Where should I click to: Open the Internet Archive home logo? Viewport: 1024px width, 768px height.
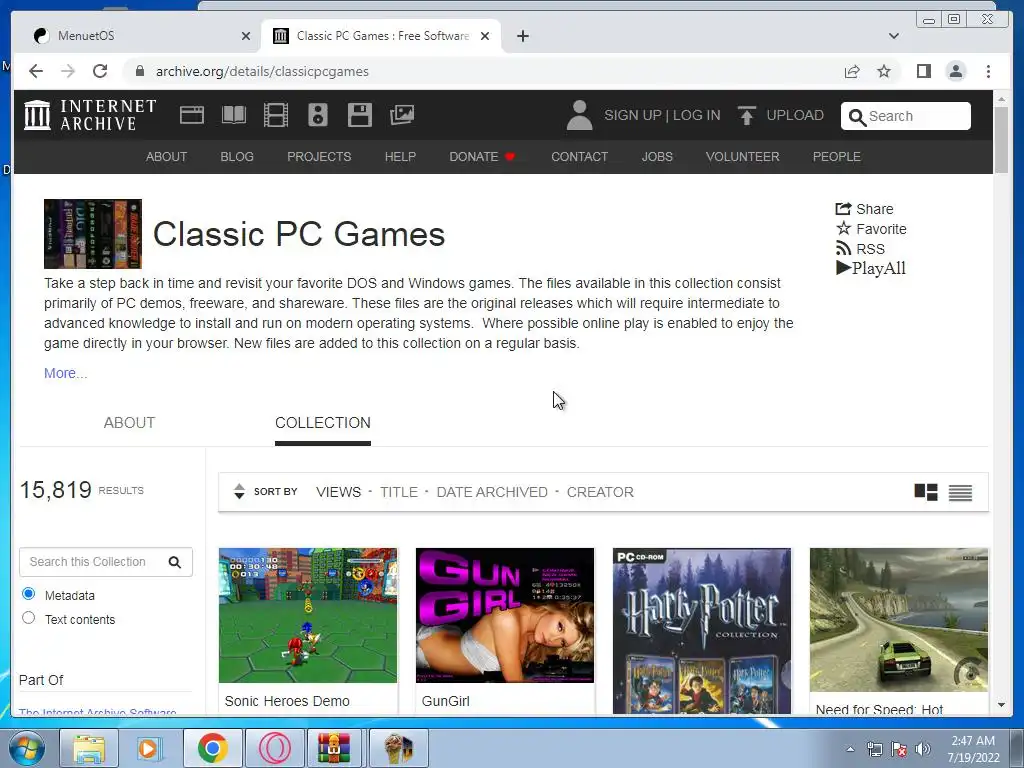click(90, 115)
